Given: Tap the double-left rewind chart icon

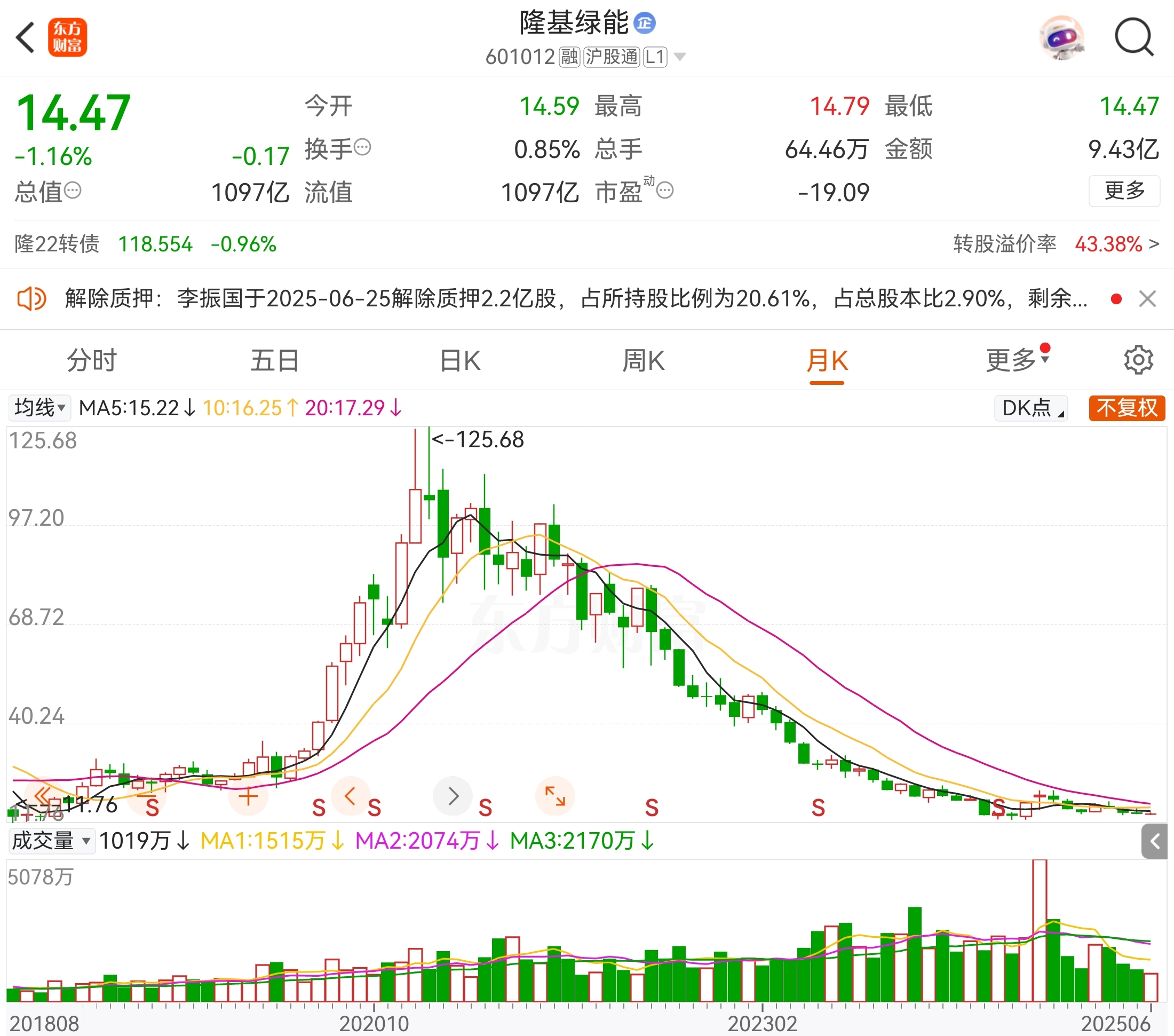Looking at the screenshot, I should click(43, 796).
